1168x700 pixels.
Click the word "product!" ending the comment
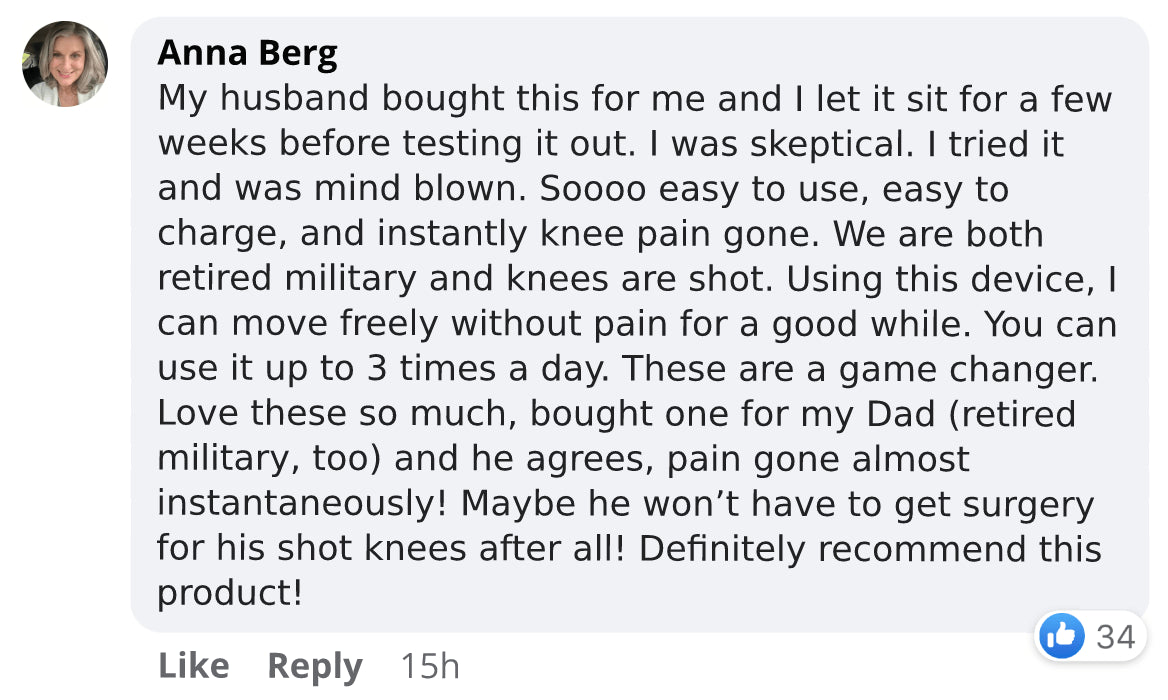pos(230,593)
